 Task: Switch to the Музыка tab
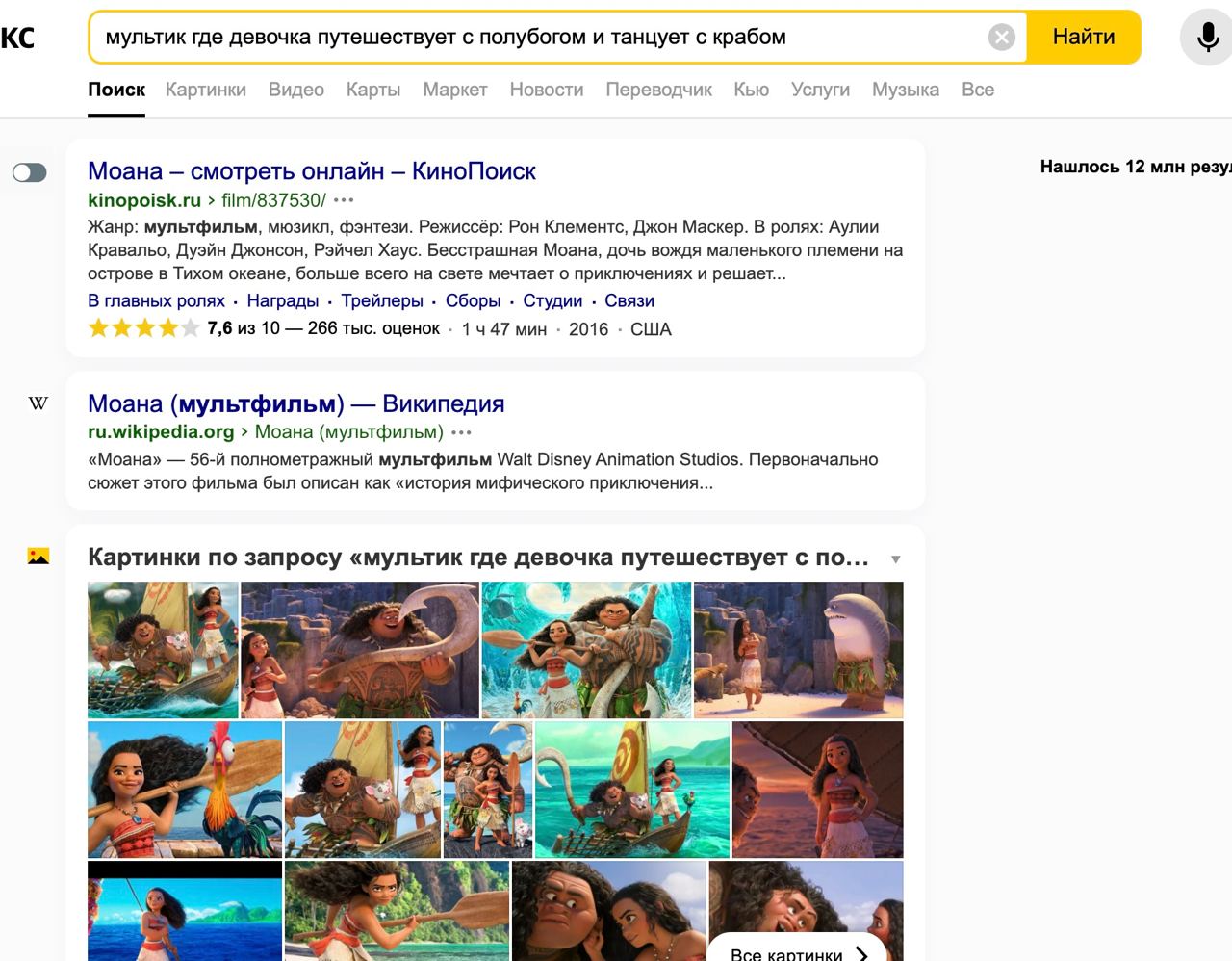click(906, 90)
